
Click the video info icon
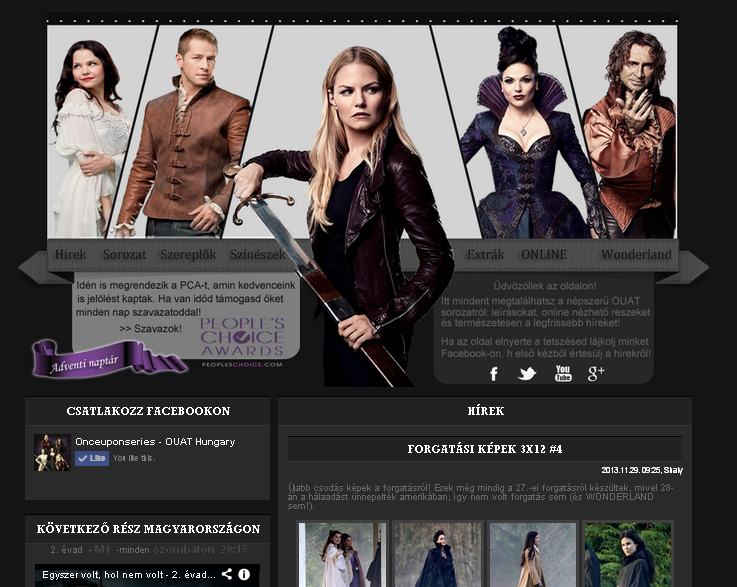tap(244, 575)
